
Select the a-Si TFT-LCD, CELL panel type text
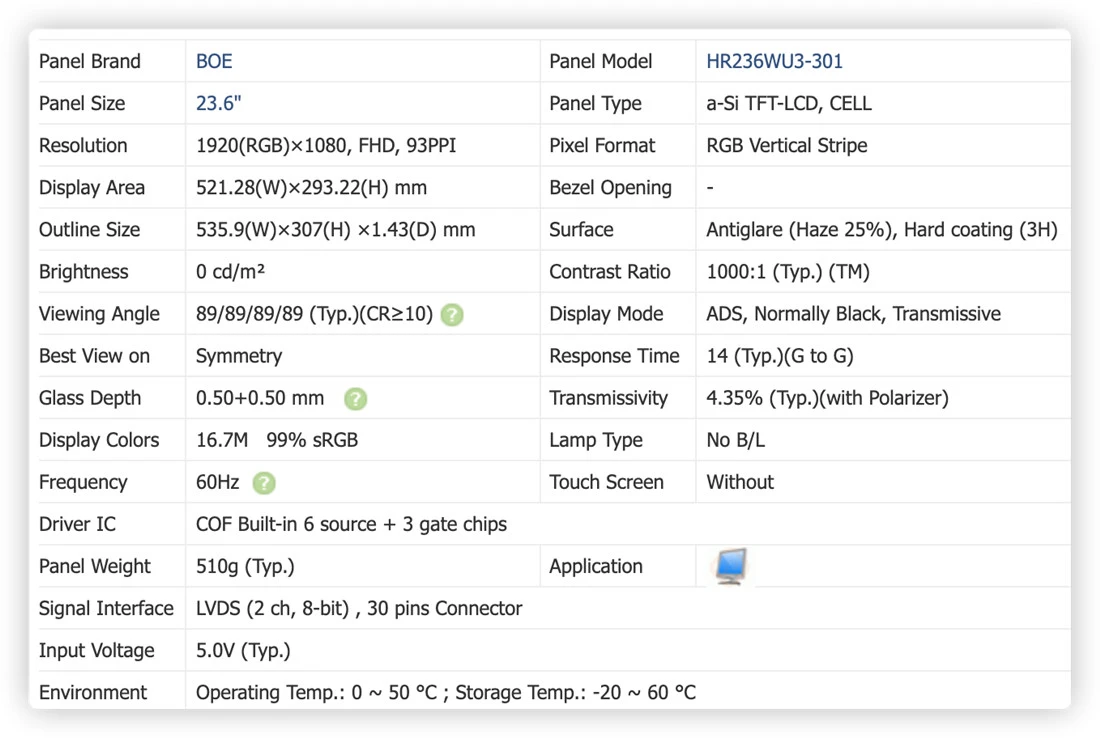coord(789,103)
